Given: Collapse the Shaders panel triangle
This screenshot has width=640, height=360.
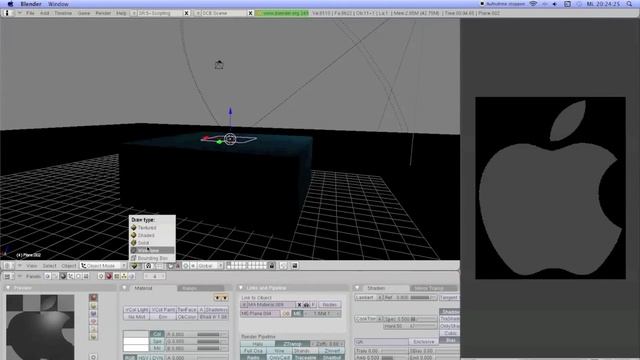Looking at the screenshot, I should click(357, 288).
